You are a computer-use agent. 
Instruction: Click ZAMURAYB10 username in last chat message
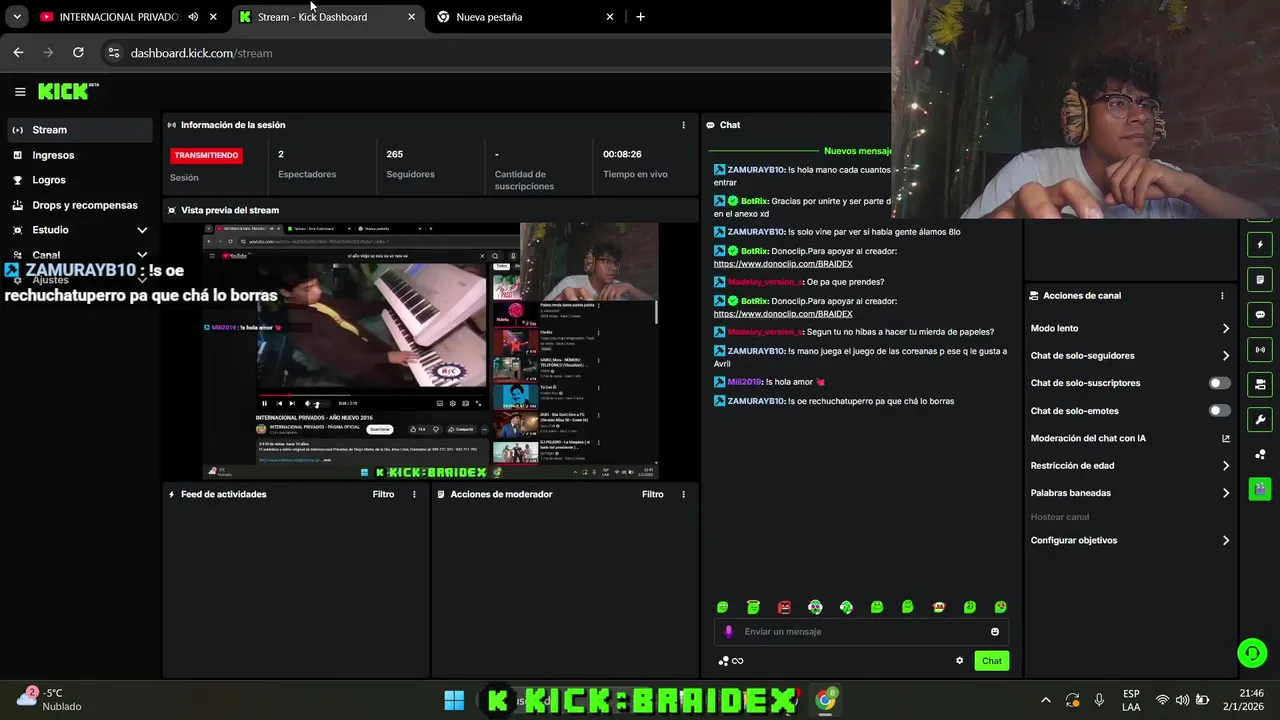click(756, 401)
